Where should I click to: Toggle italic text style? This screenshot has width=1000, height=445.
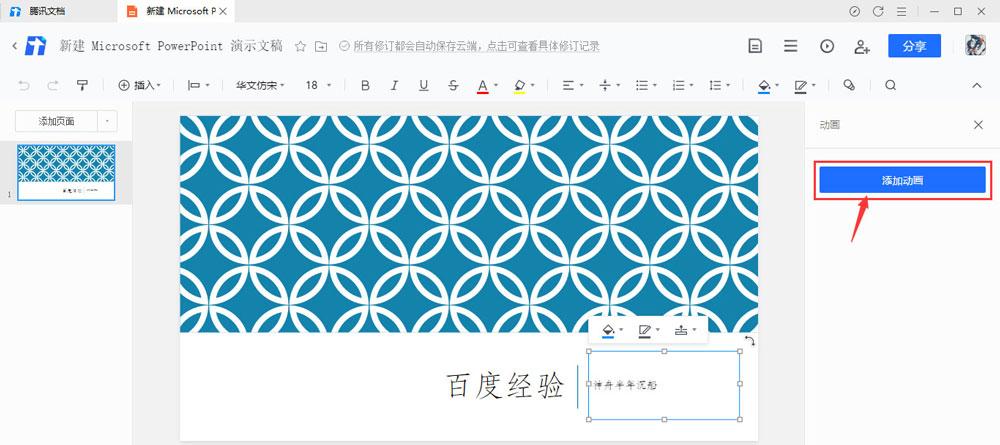point(394,86)
